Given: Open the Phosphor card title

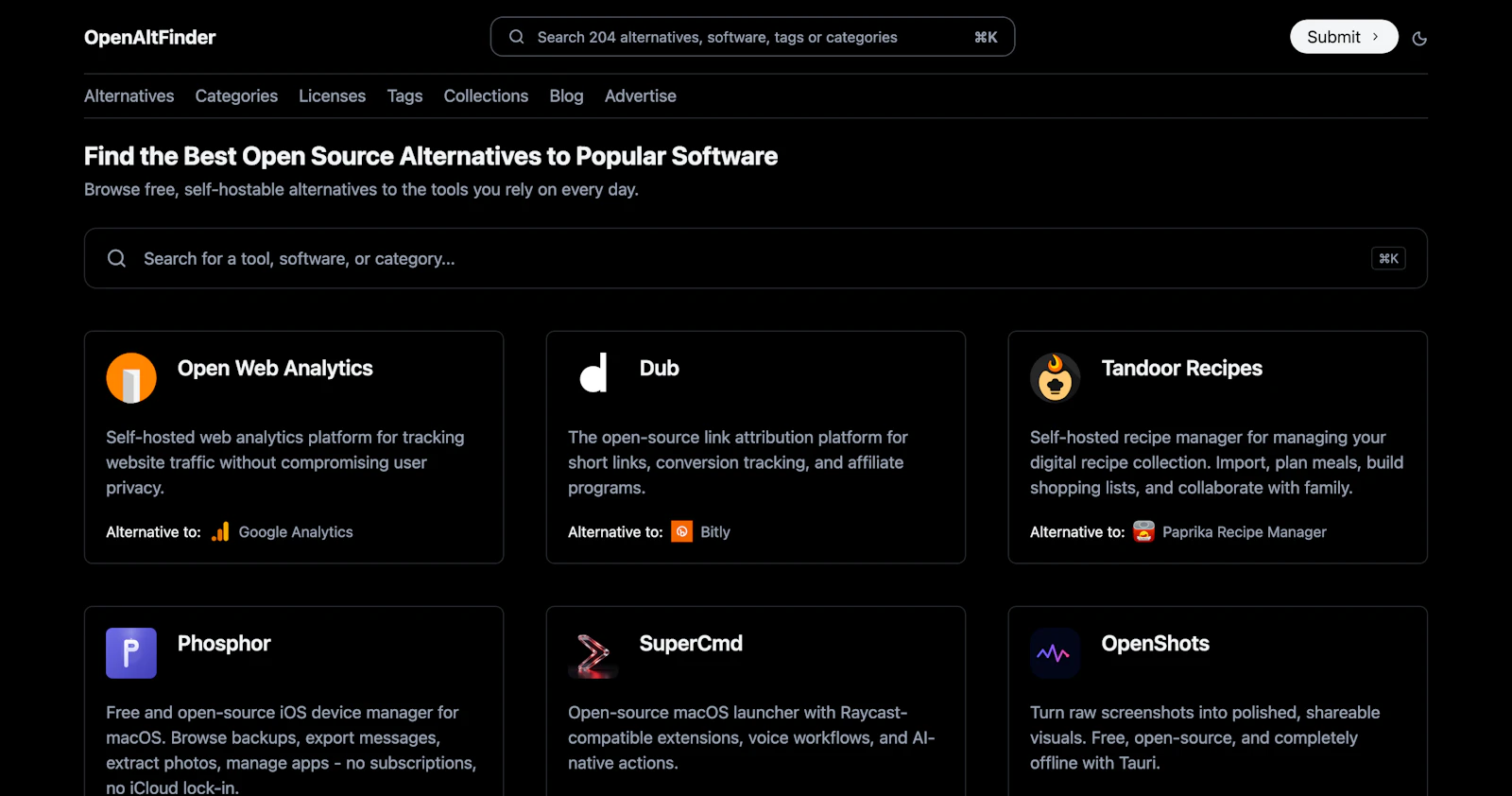Looking at the screenshot, I should pyautogui.click(x=224, y=643).
